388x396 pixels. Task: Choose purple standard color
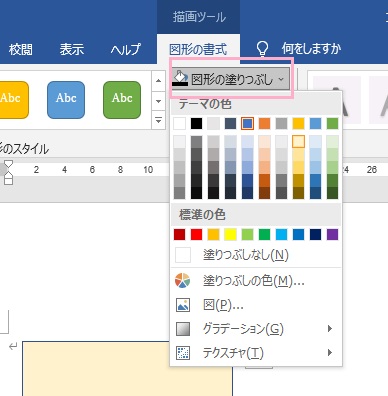(x=332, y=235)
